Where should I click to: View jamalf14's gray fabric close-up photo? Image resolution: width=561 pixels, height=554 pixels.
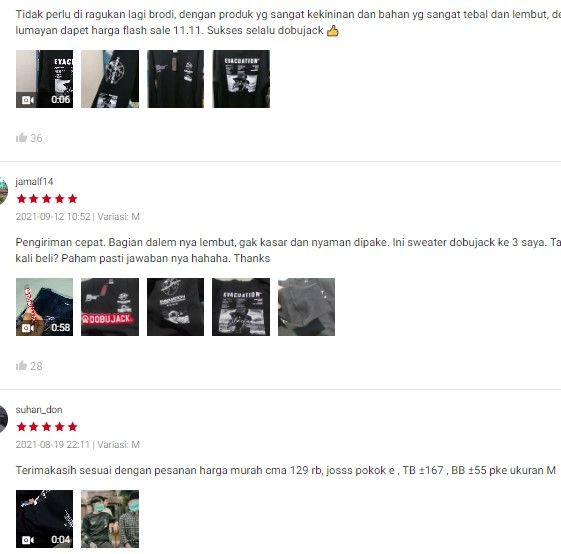tap(307, 307)
